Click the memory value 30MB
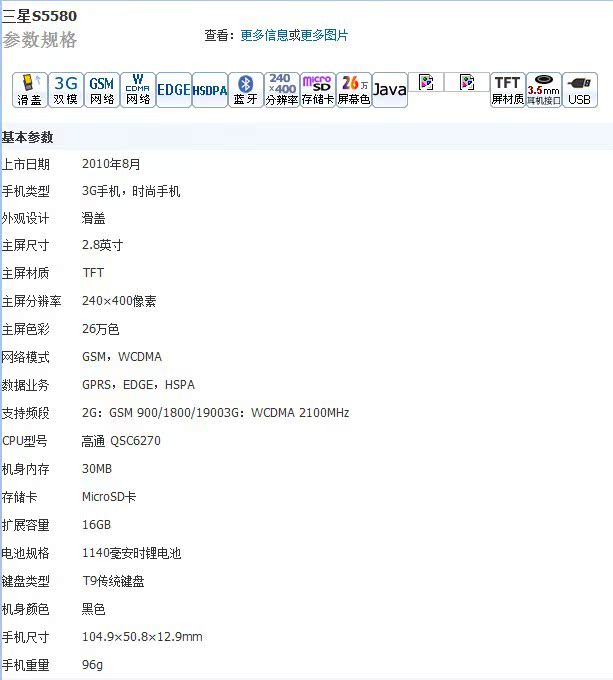Image resolution: width=613 pixels, height=680 pixels. [97, 468]
